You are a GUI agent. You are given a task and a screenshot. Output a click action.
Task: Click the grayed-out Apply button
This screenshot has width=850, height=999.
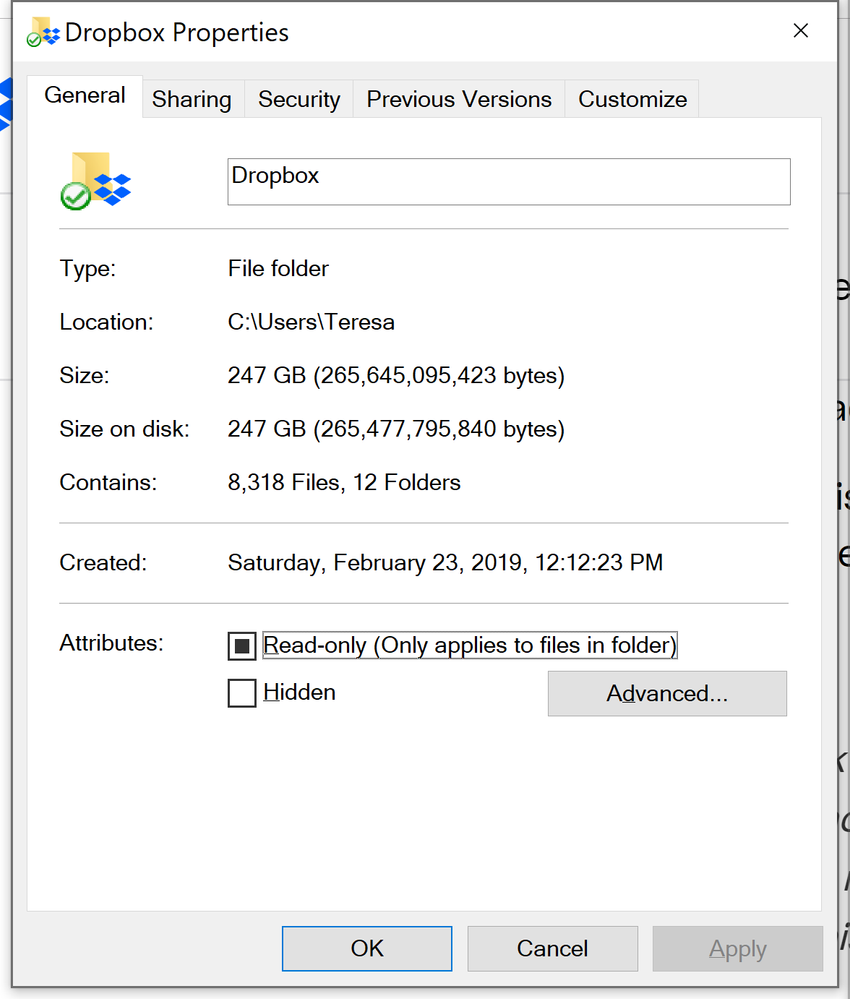(x=737, y=948)
